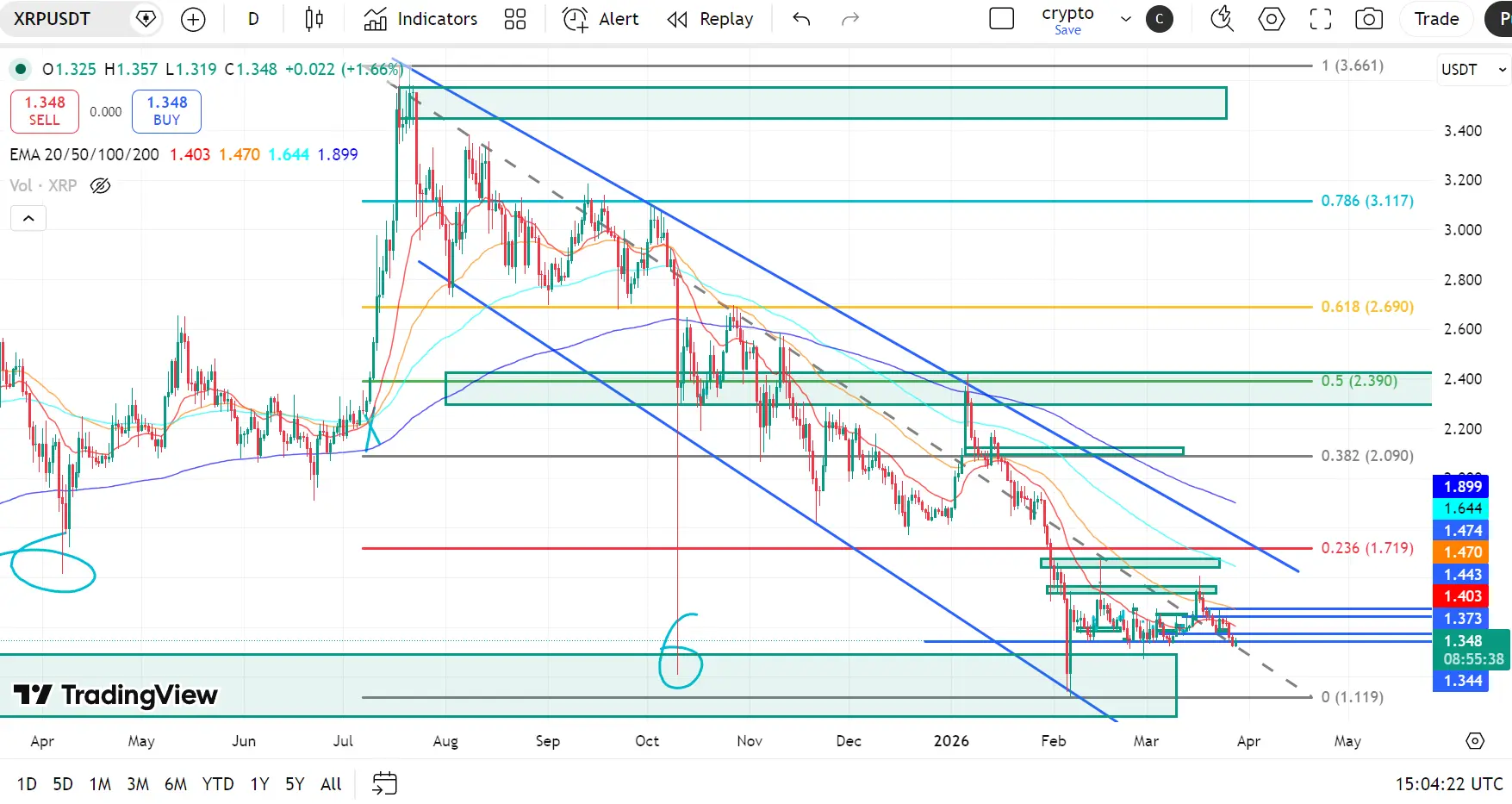This screenshot has height=804, width=1512.
Task: Click the cyan 1.644 EMA price tag
Action: point(1460,509)
